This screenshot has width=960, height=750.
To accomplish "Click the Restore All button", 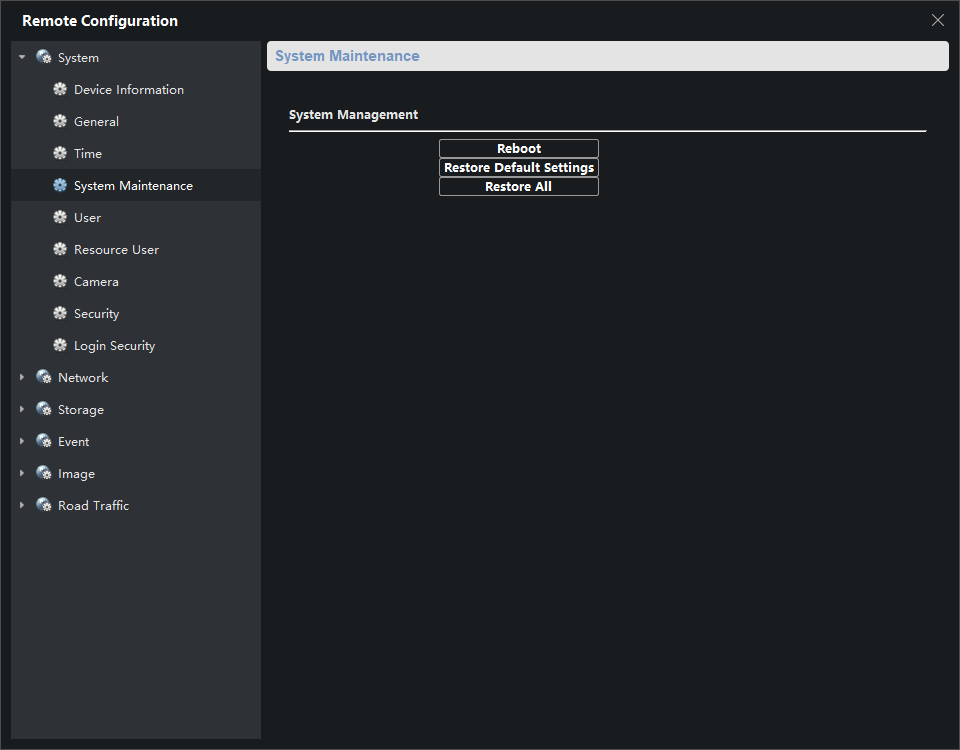I will [519, 187].
